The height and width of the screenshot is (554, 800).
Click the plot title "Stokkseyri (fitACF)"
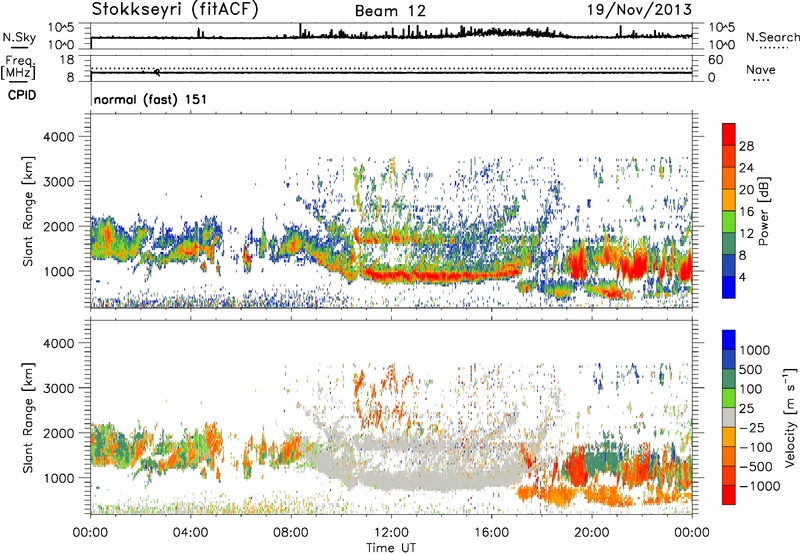(175, 9)
